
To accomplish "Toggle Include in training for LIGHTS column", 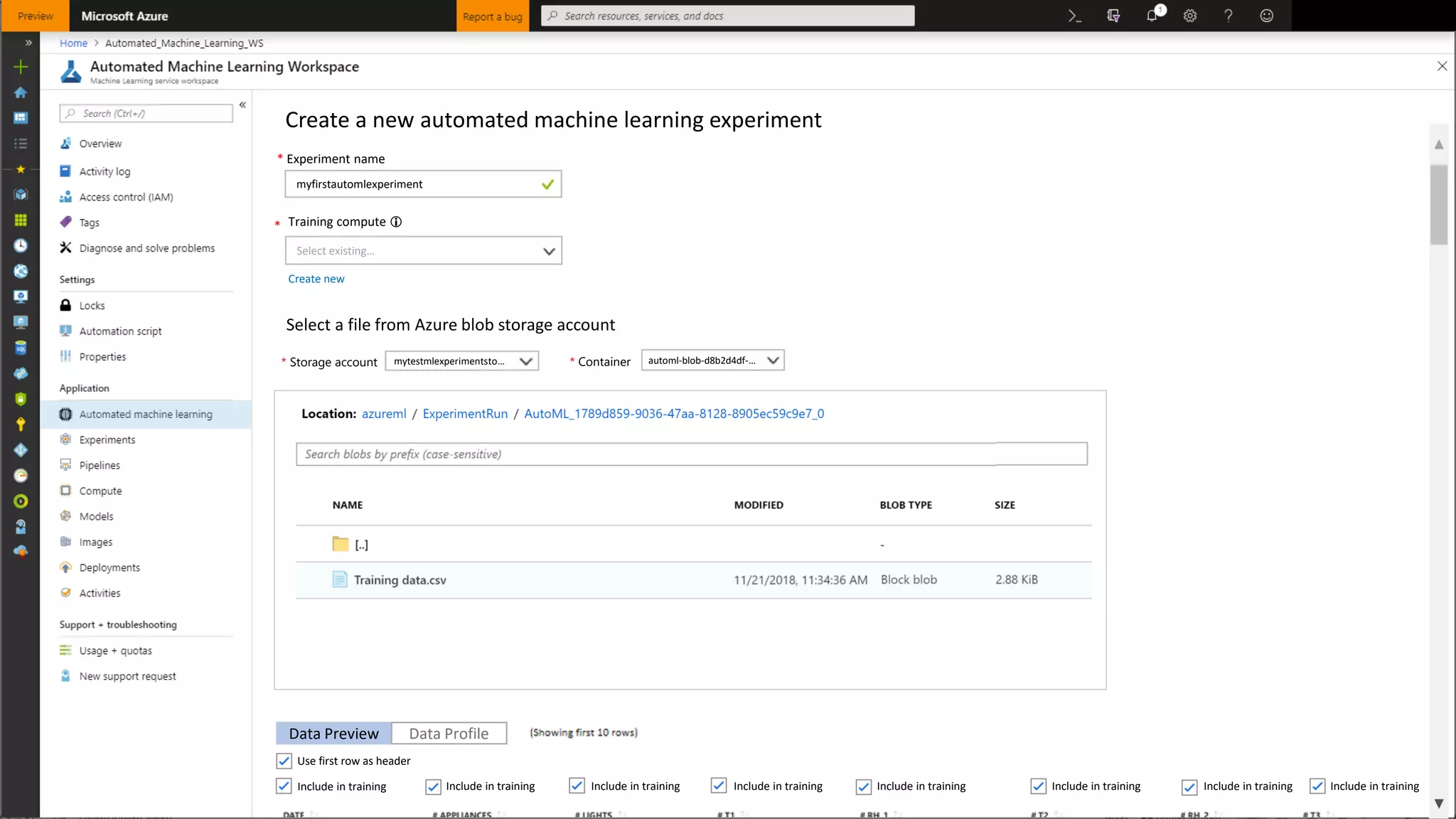I will [577, 786].
